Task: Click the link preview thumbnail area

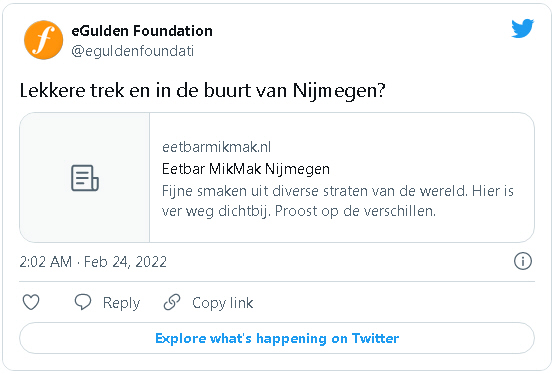Action: [85, 178]
